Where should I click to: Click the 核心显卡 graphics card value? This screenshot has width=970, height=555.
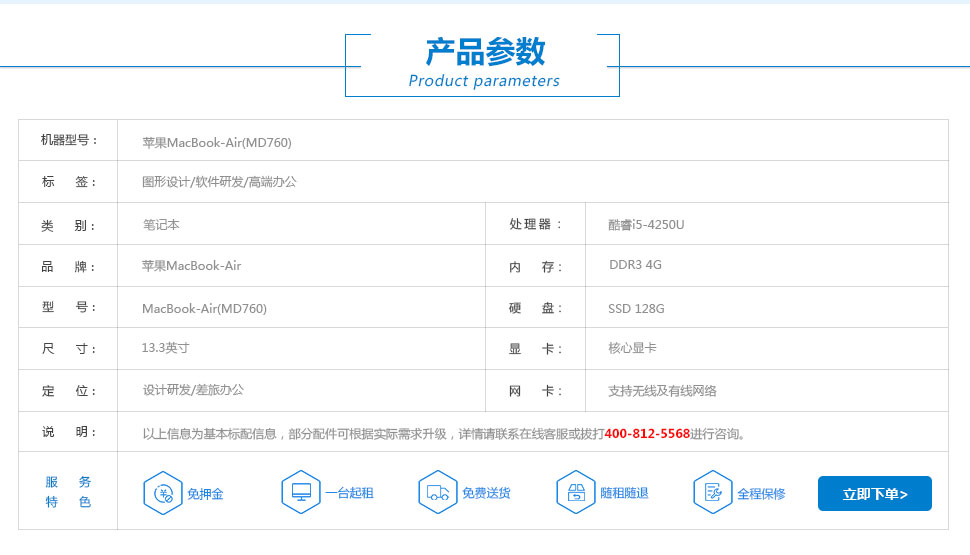click(x=632, y=349)
